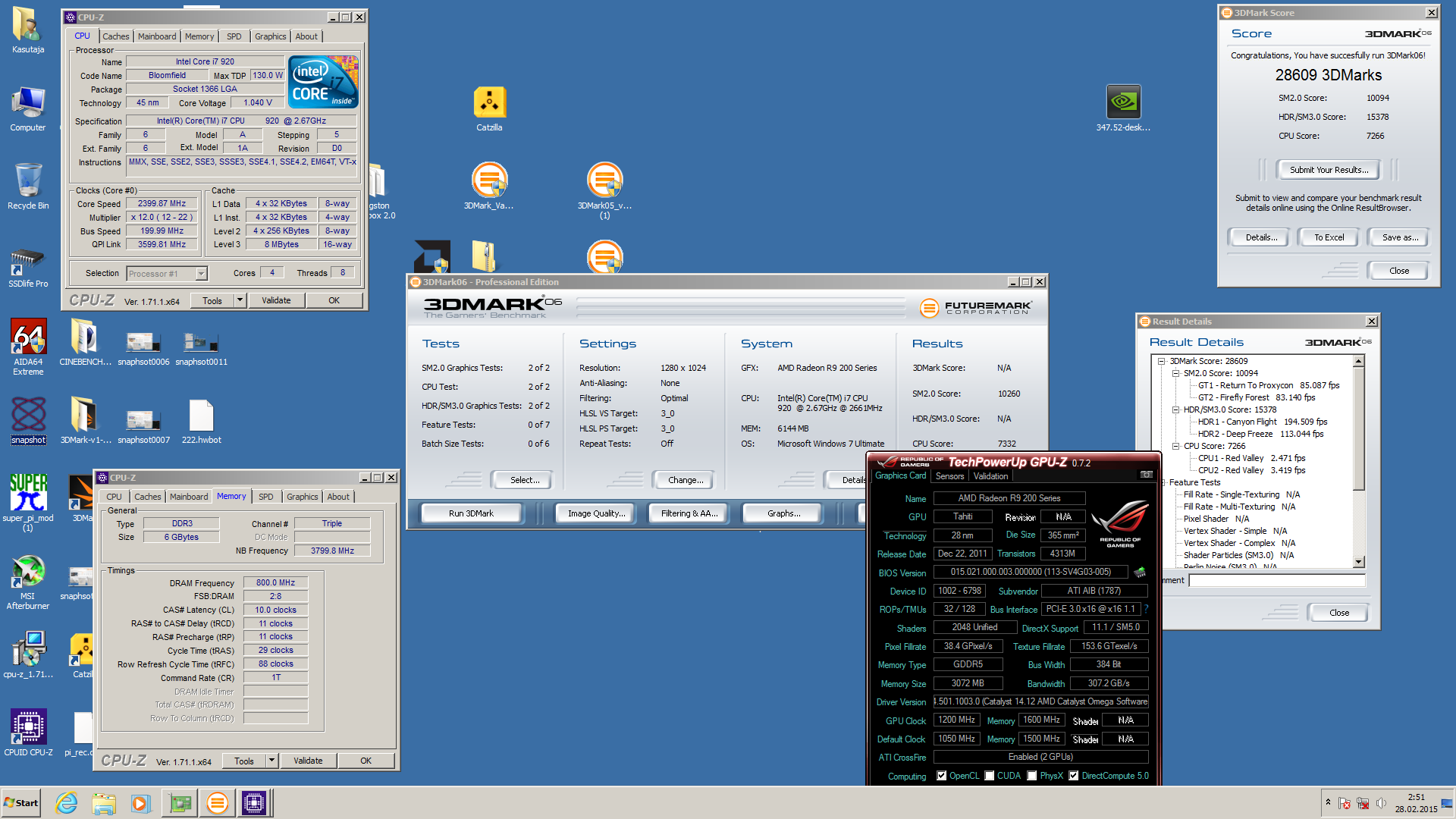This screenshot has height=819, width=1456.
Task: Open Windows Media Player from the taskbar
Action: pos(140,803)
